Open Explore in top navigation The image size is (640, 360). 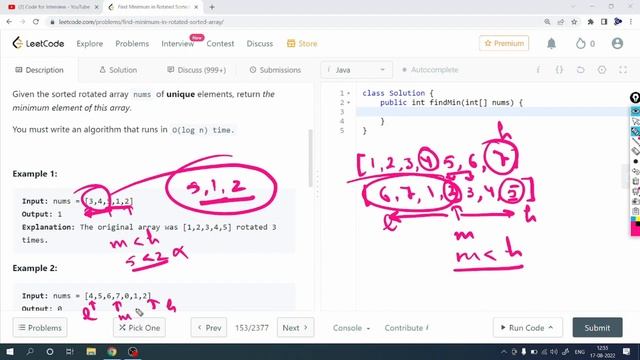90,43
